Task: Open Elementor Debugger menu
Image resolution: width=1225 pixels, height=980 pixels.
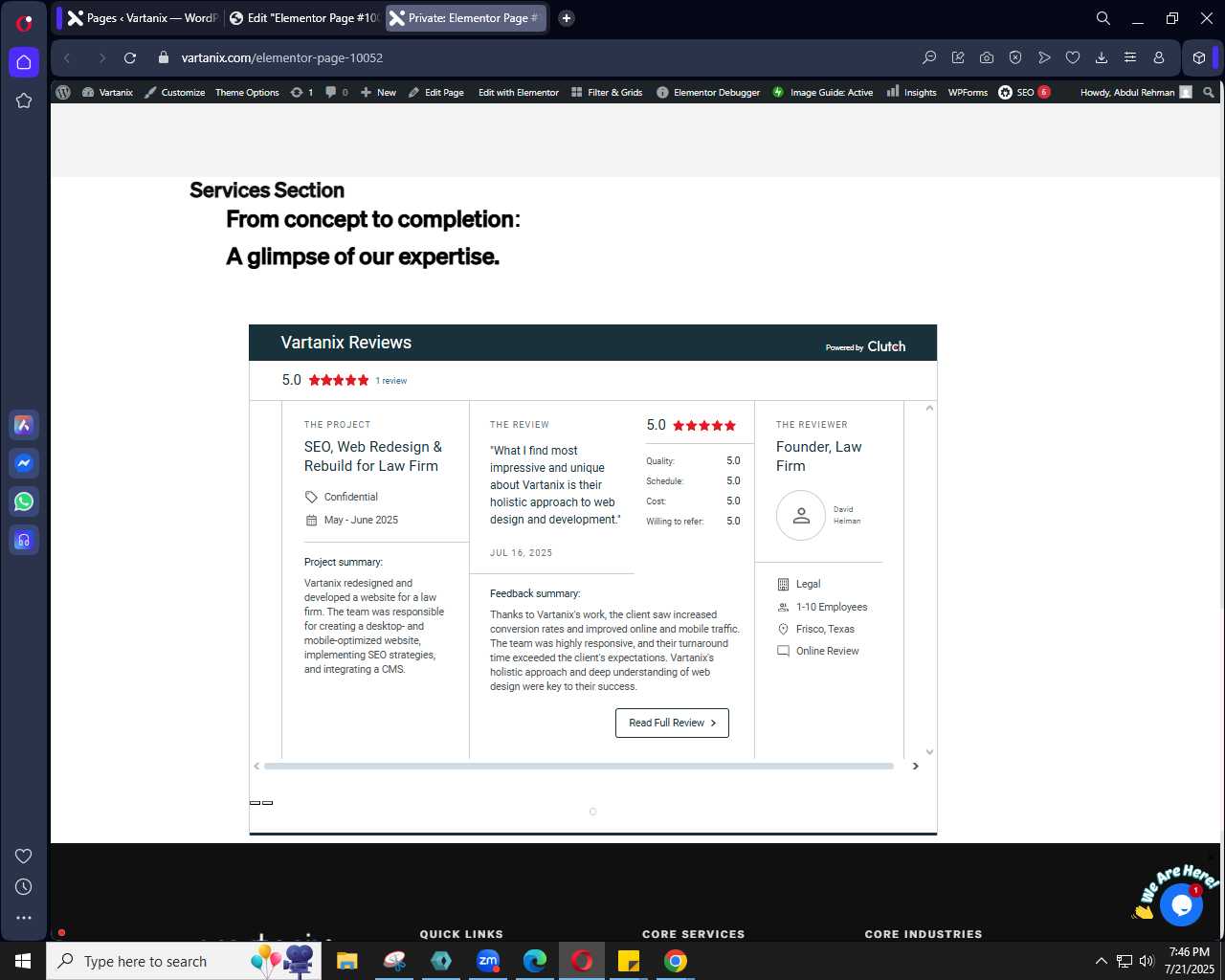Action: [708, 92]
